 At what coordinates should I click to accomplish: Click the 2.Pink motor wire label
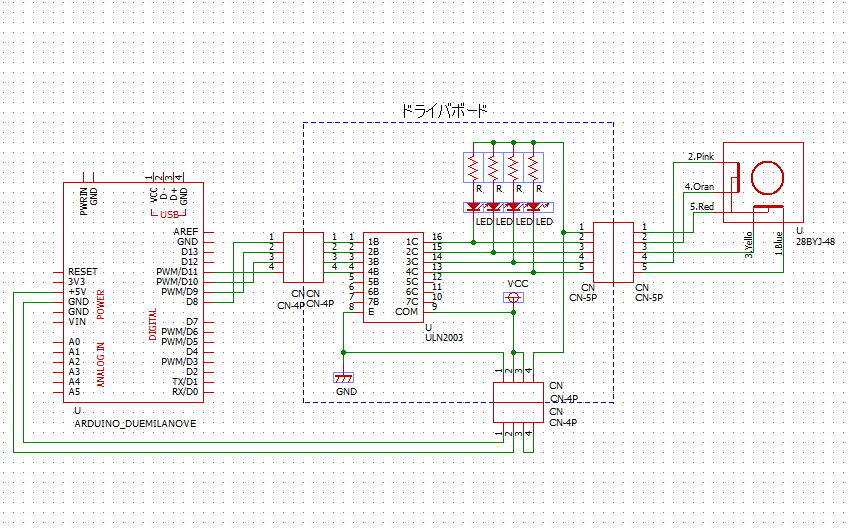(x=700, y=157)
